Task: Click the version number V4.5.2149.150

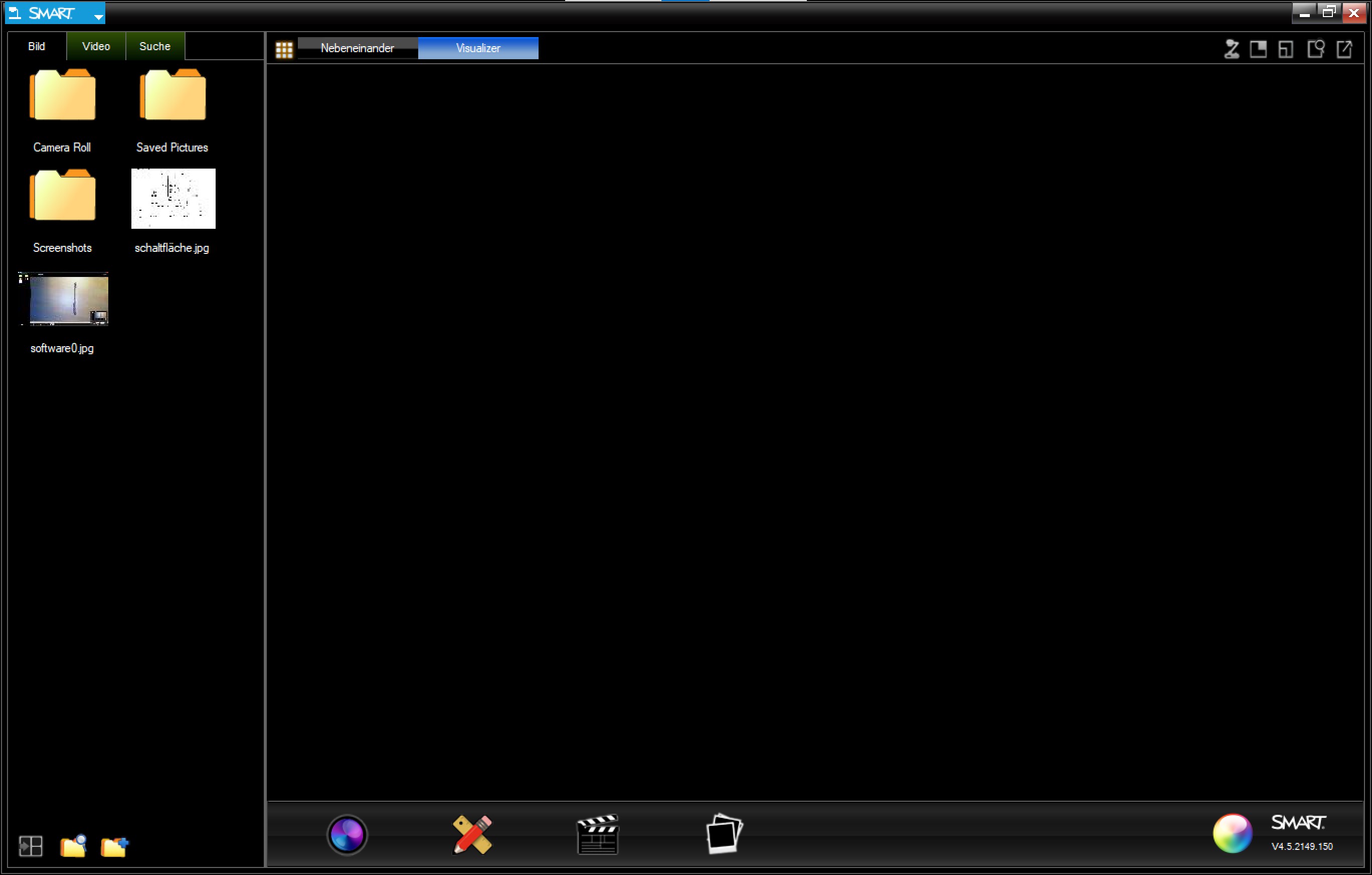Action: [1302, 846]
